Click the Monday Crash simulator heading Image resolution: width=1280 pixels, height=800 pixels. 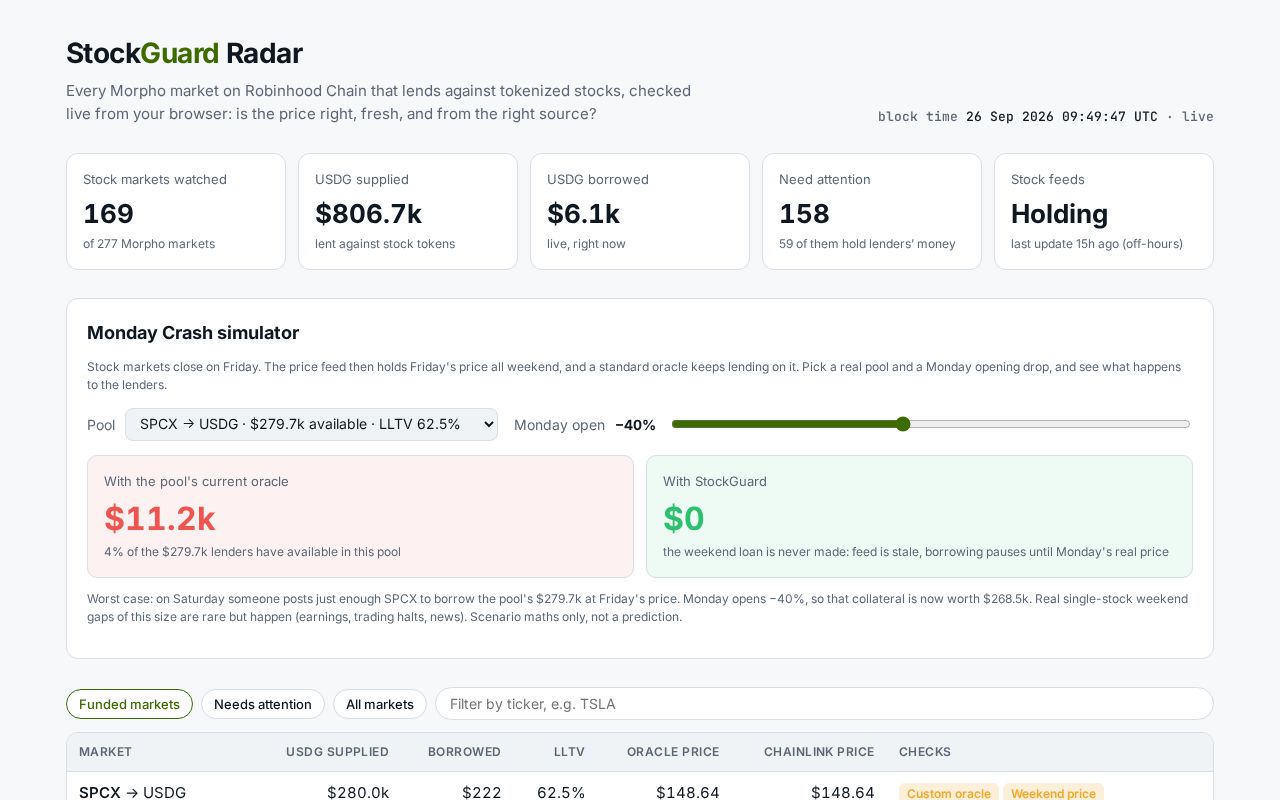point(193,333)
